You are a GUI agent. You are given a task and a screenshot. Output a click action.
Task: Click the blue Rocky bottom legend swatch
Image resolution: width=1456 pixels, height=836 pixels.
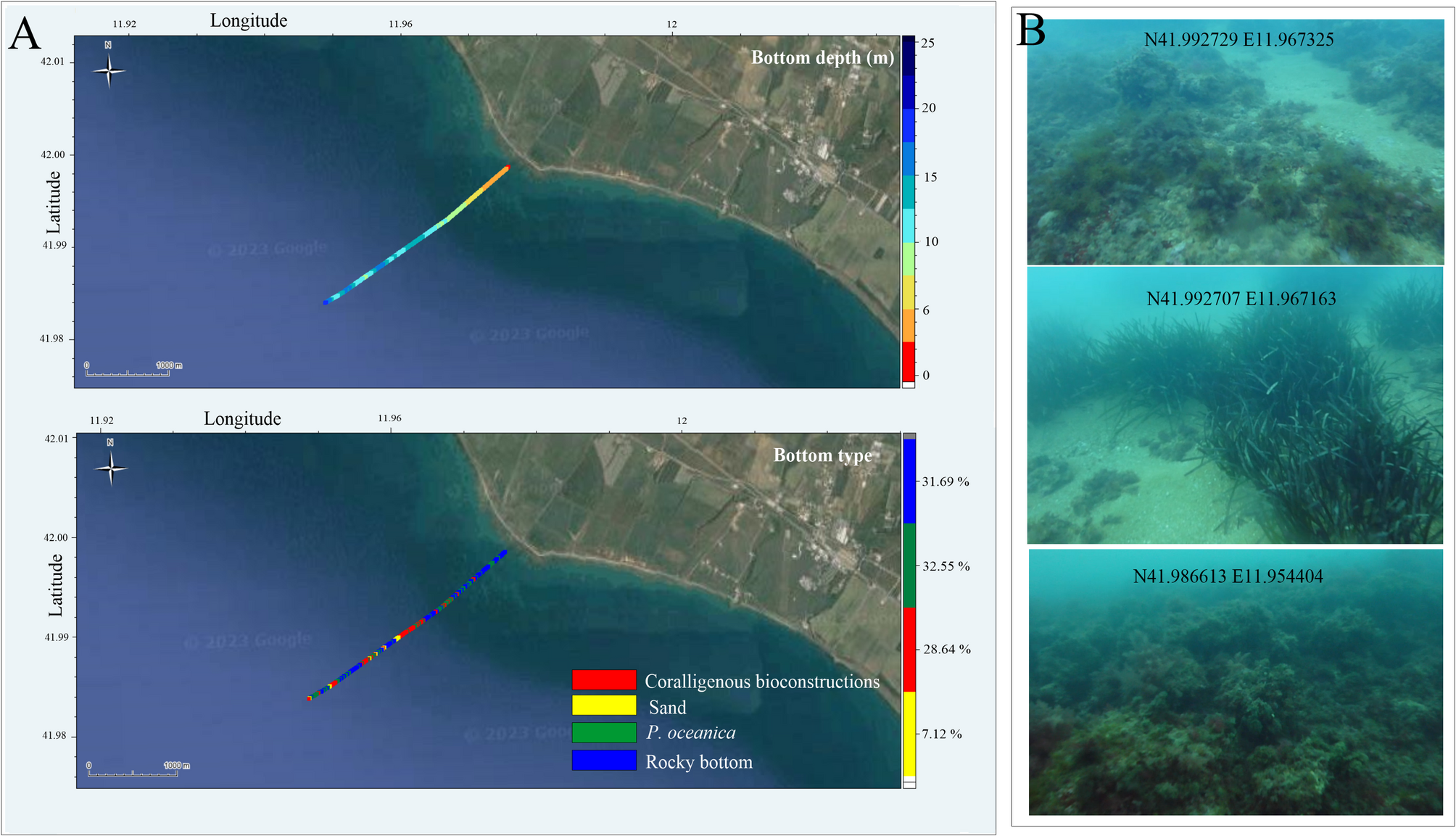click(603, 761)
